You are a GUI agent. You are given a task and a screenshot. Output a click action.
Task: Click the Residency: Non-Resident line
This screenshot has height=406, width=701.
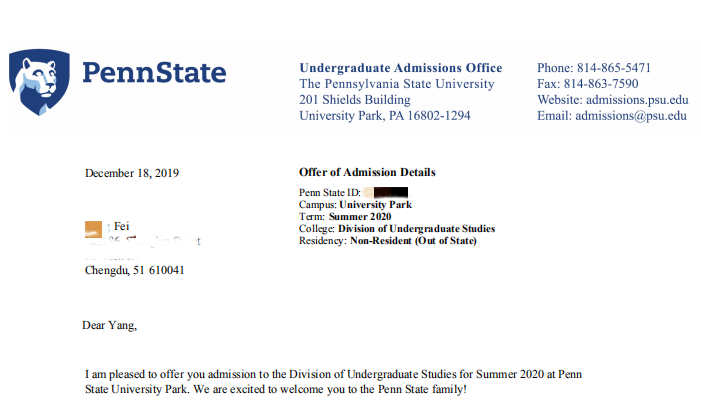coord(388,240)
